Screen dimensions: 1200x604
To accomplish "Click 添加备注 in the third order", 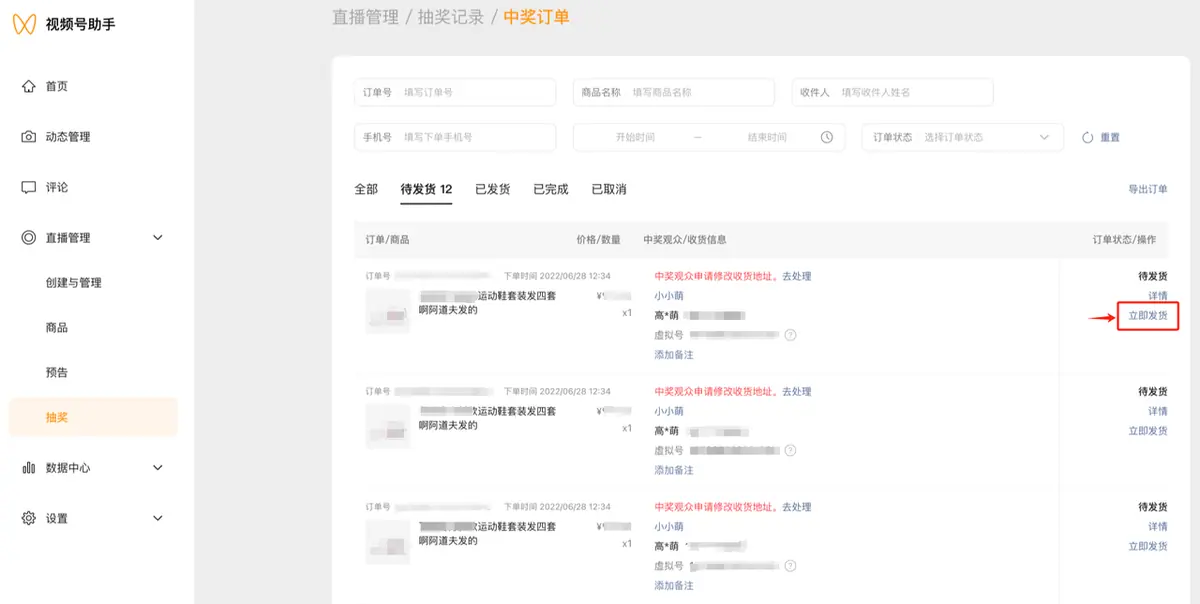I will coord(673,586).
